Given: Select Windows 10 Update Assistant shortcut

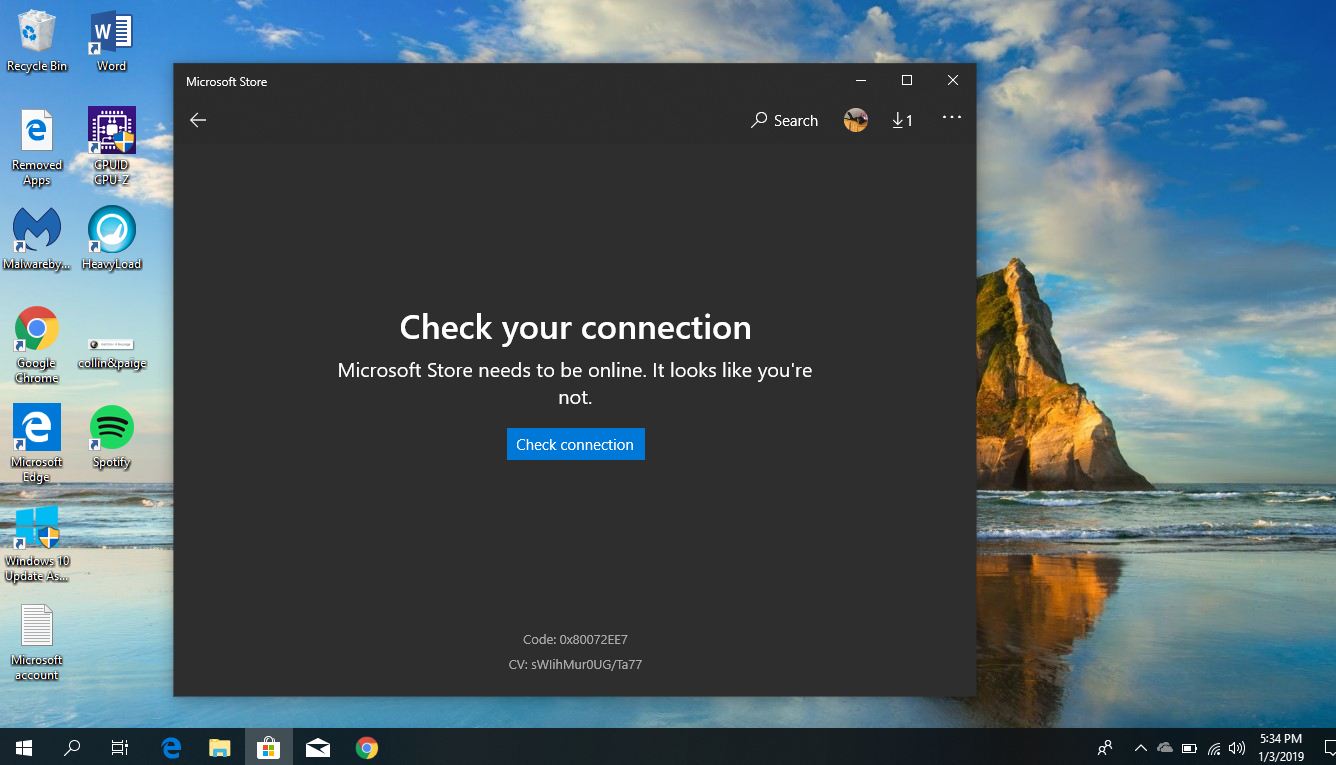Looking at the screenshot, I should click(37, 543).
